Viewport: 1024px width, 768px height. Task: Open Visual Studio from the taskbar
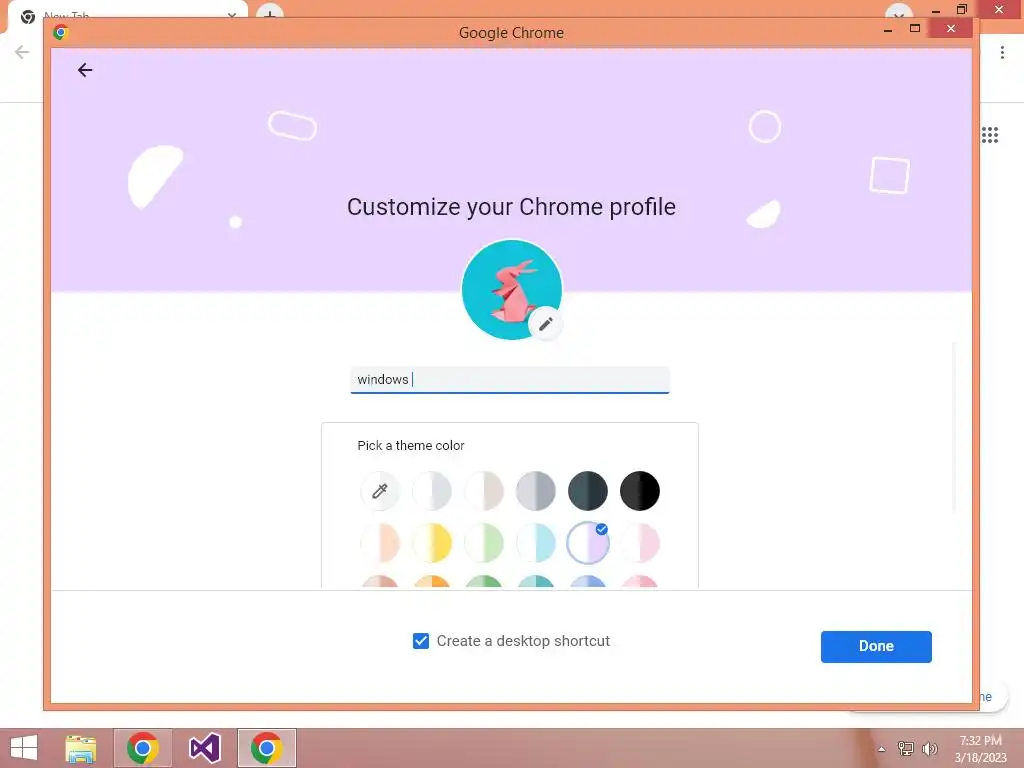[x=204, y=748]
